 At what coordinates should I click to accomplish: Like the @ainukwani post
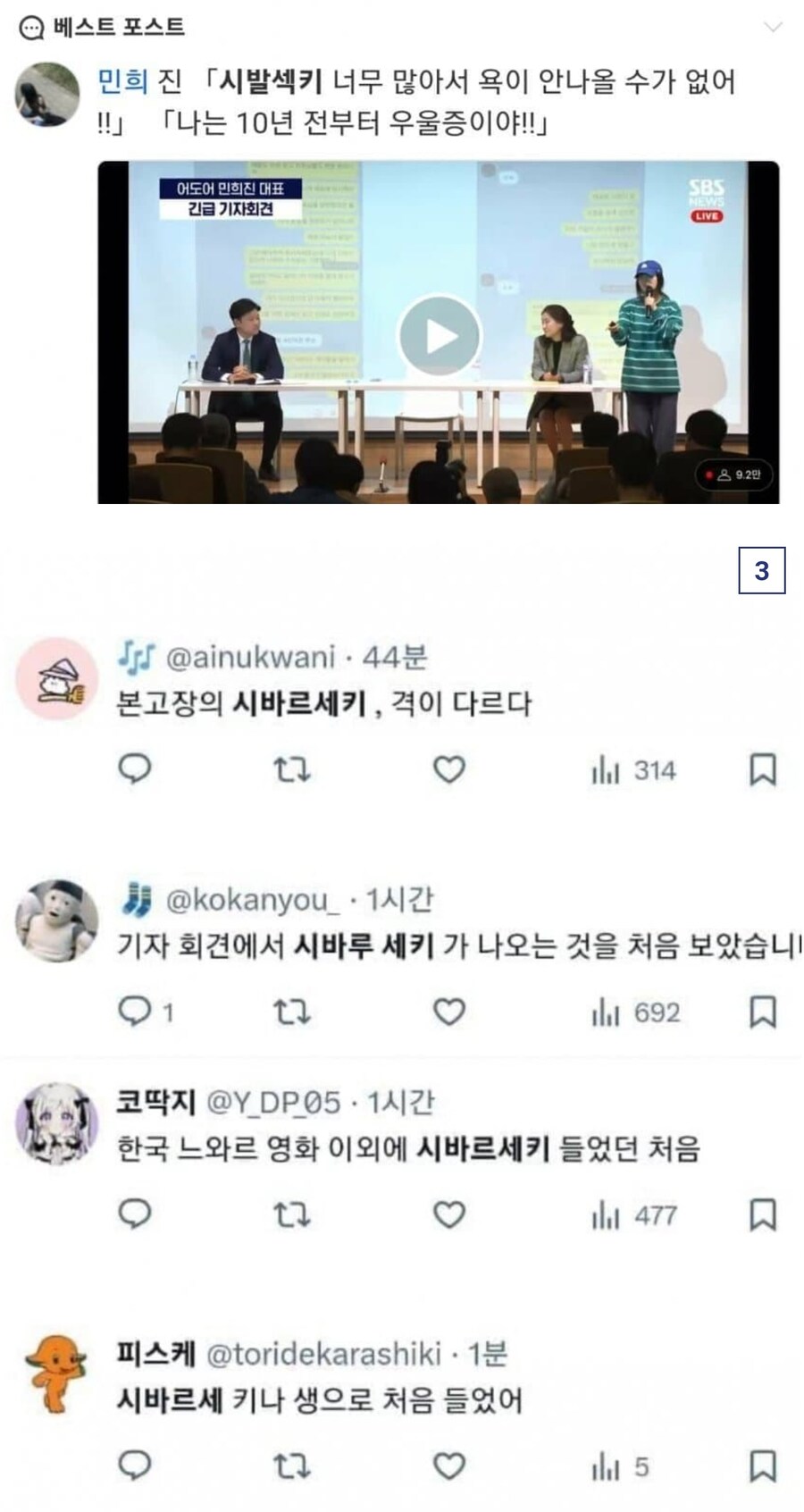coord(449,769)
